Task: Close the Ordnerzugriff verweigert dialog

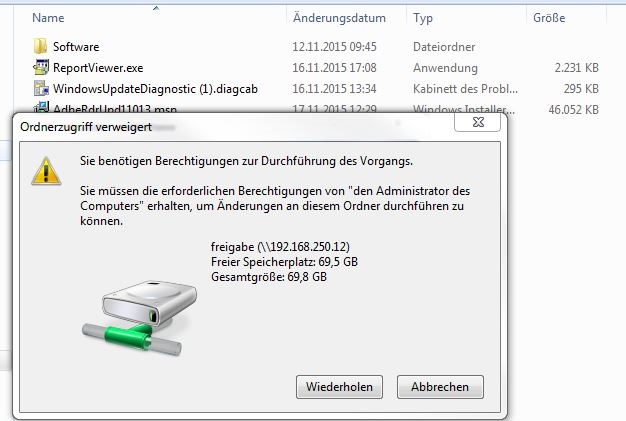Action: point(477,122)
